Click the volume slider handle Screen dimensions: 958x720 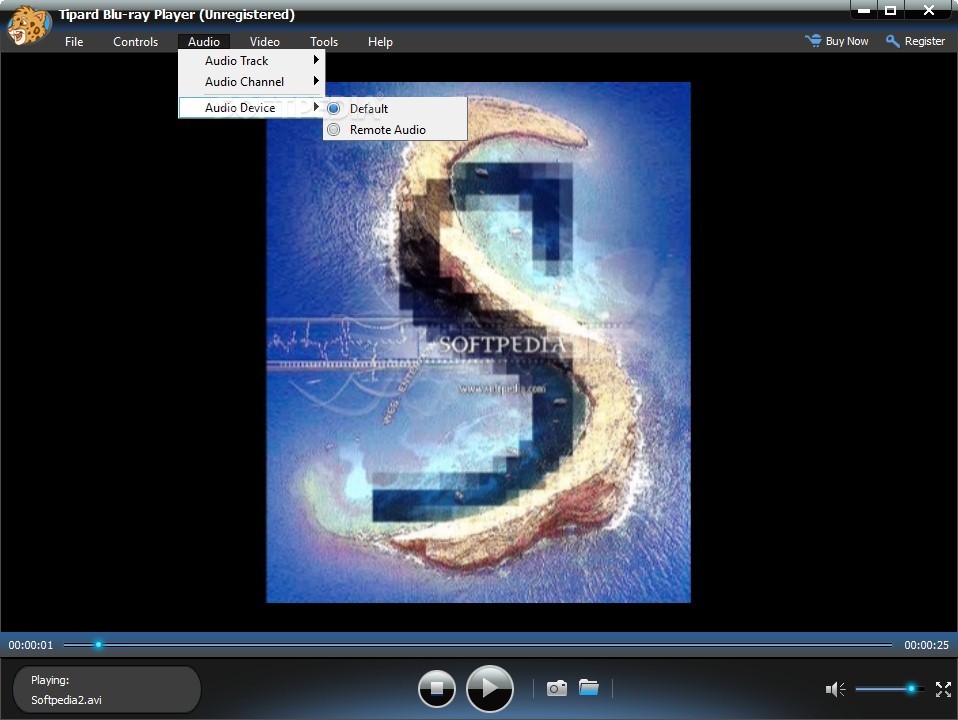coord(911,689)
